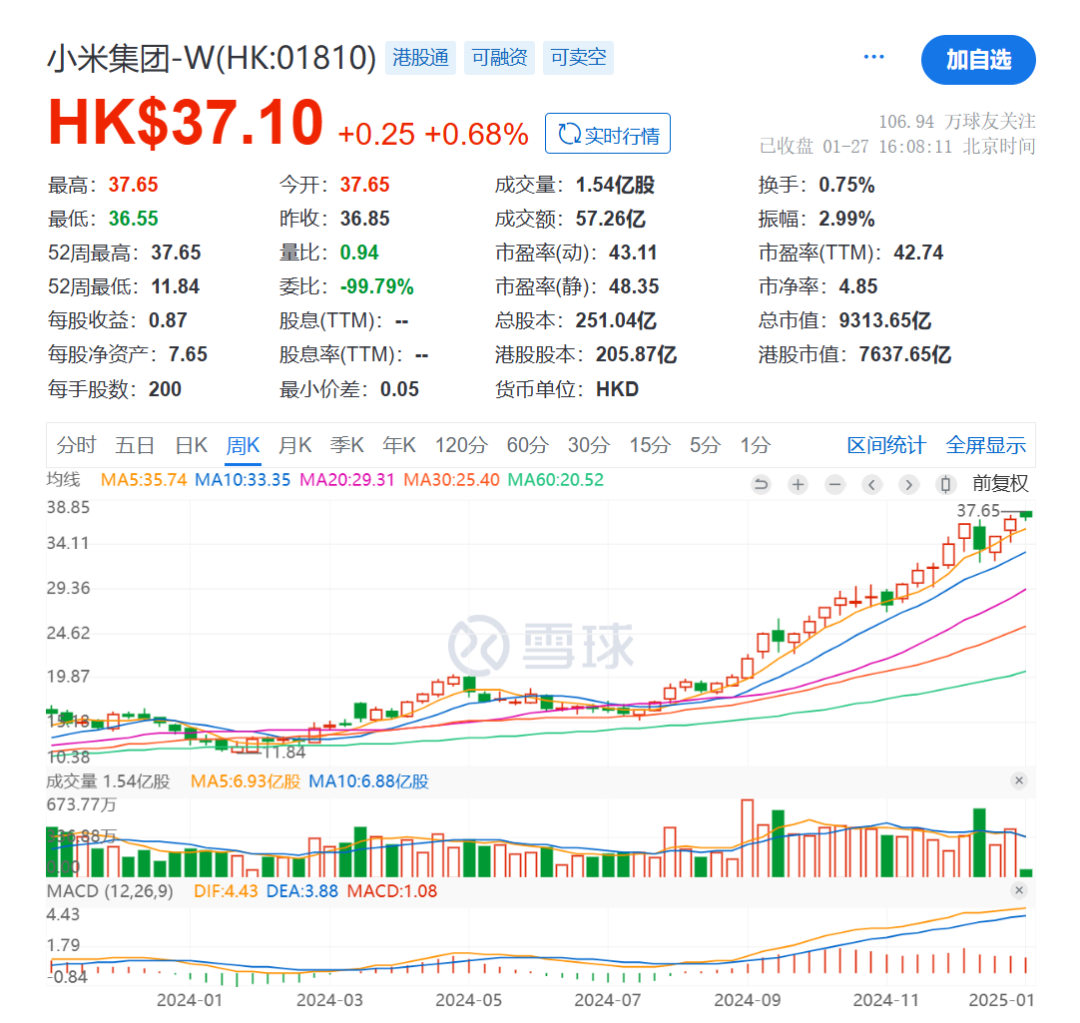
Task: Select the 15分 interval tab
Action: pyautogui.click(x=649, y=445)
